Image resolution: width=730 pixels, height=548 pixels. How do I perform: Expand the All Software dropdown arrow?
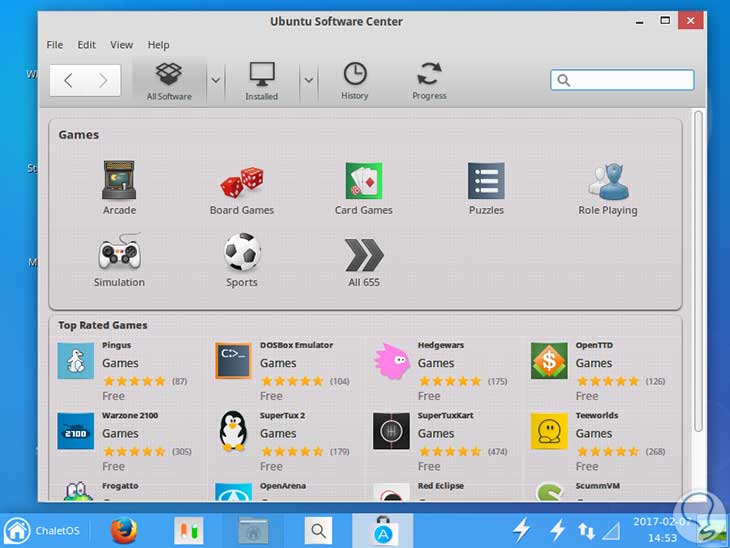click(x=215, y=80)
